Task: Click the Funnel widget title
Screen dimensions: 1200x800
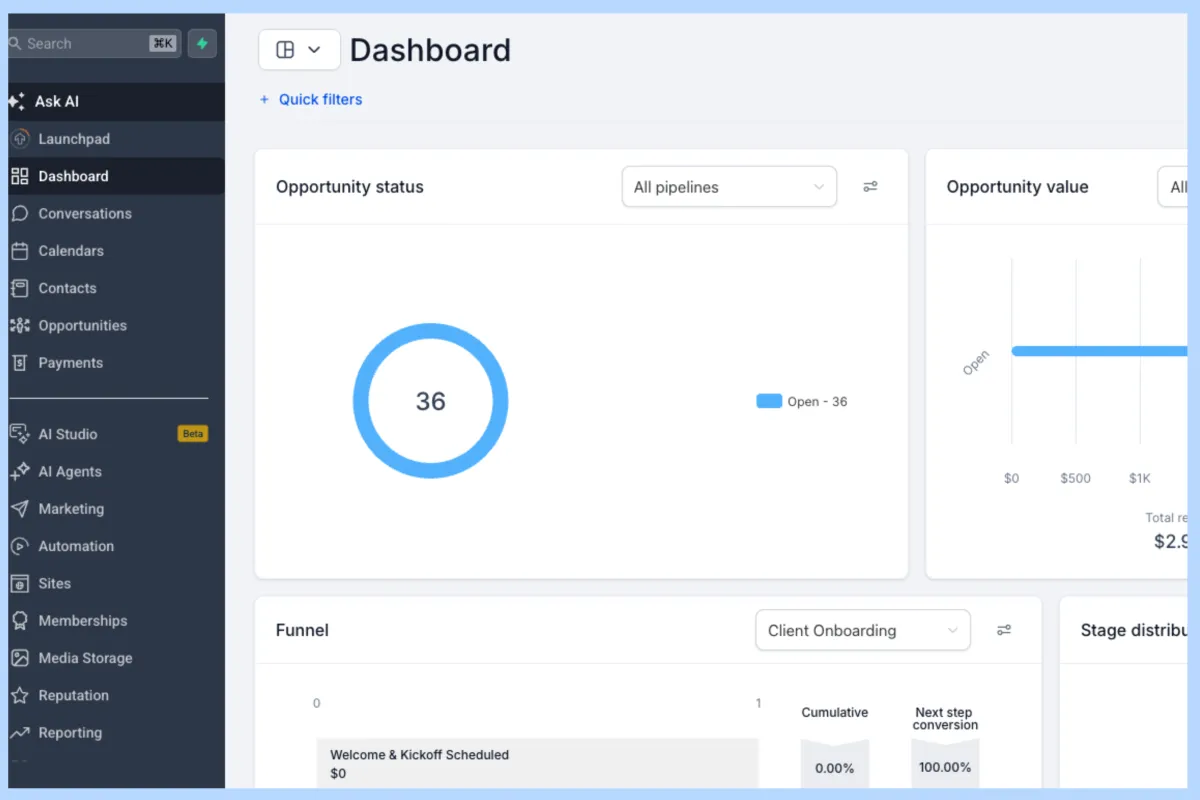Action: [302, 630]
